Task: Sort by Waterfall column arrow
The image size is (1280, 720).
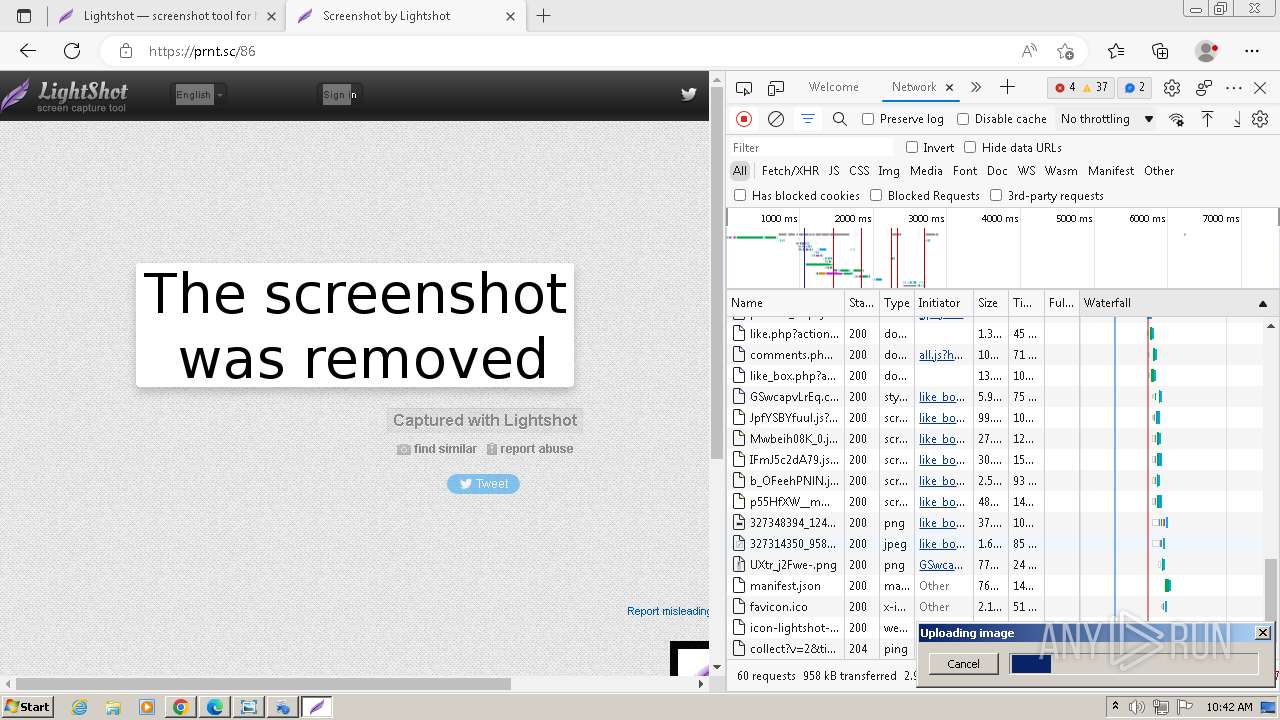Action: pyautogui.click(x=1262, y=303)
